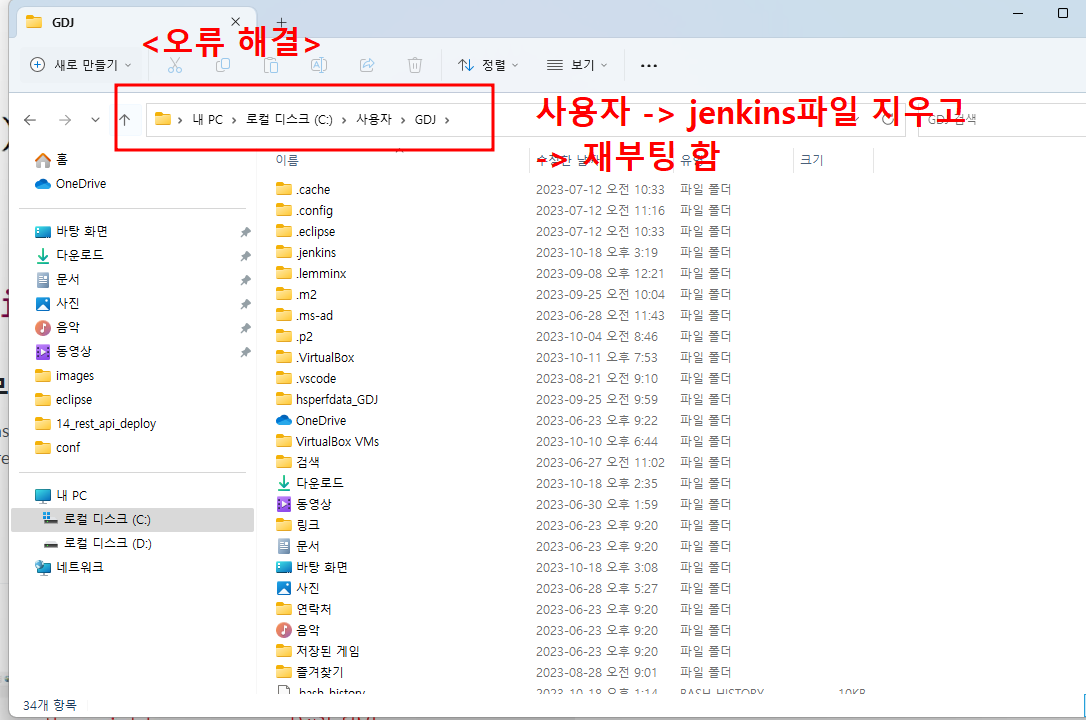This screenshot has height=720, width=1086.
Task: Sort by 크기 column header
Action: [811, 160]
